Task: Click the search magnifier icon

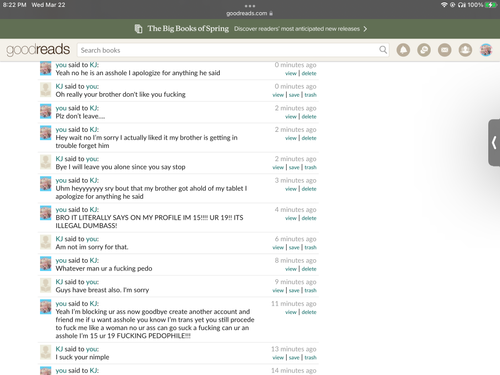Action: (383, 50)
